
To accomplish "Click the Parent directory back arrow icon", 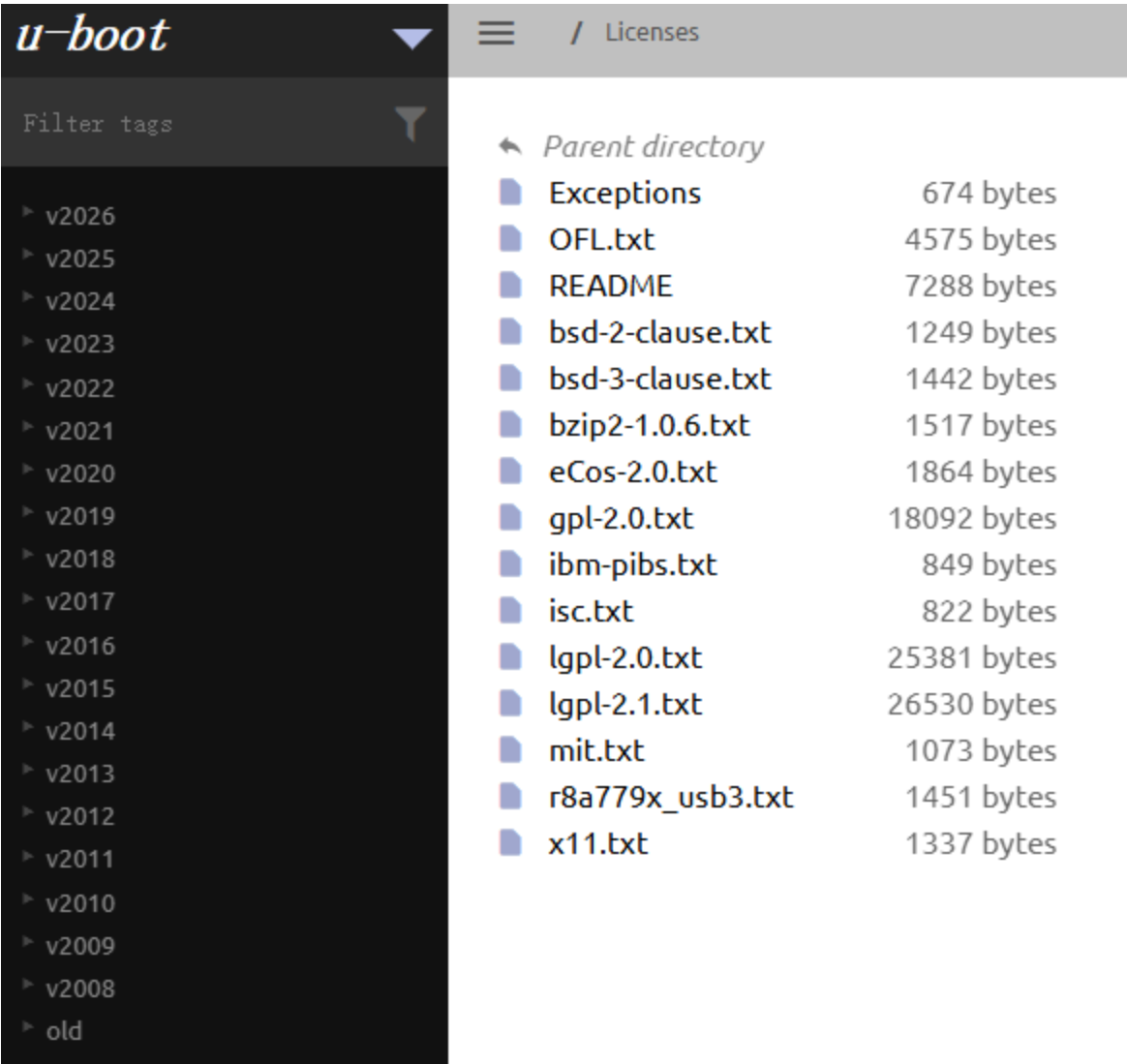I will click(509, 146).
